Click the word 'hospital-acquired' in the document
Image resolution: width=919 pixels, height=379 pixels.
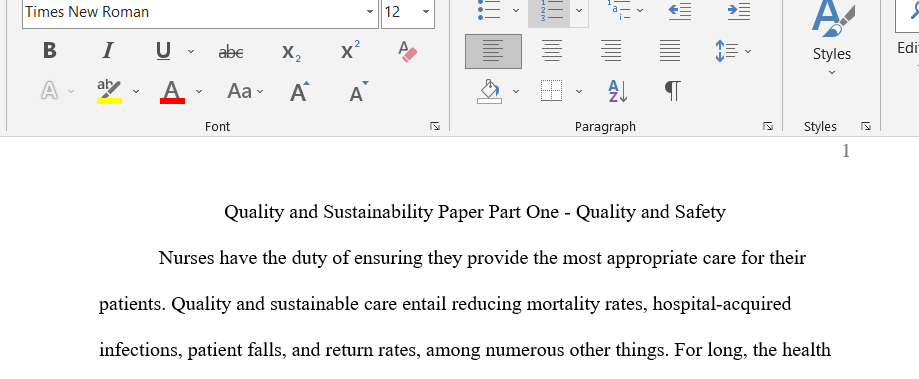(721, 305)
